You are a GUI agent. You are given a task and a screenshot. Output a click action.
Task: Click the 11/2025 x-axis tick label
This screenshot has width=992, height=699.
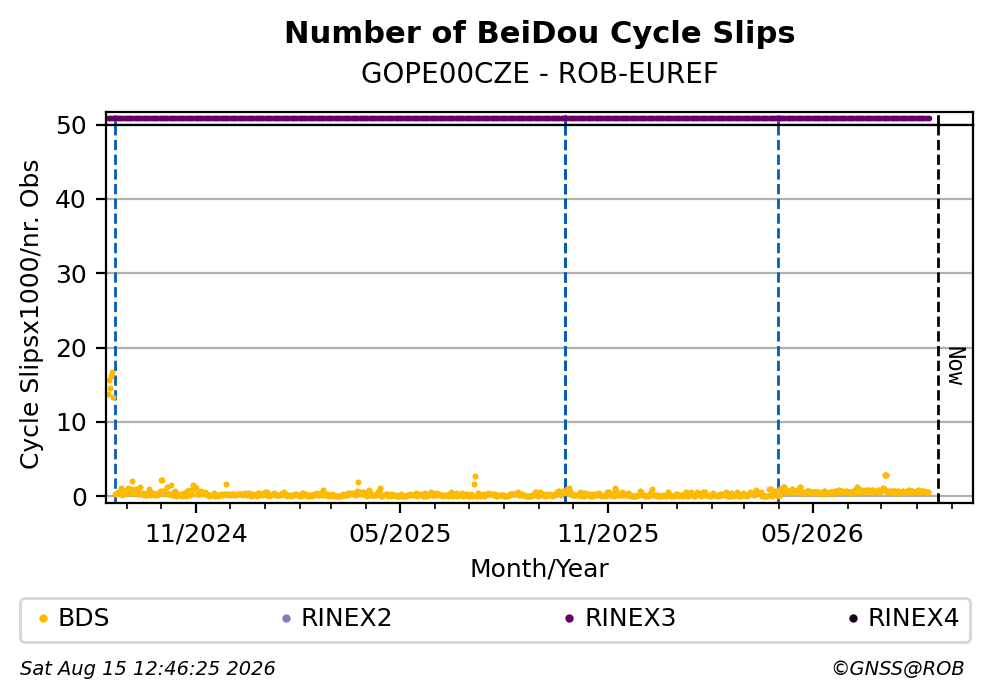pos(607,534)
